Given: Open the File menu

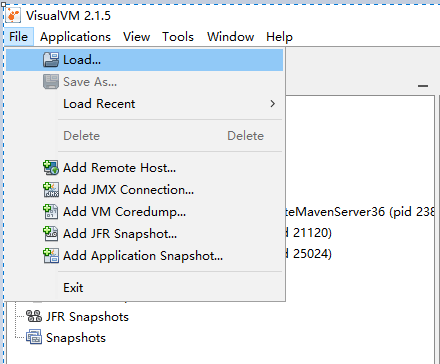Looking at the screenshot, I should [18, 37].
